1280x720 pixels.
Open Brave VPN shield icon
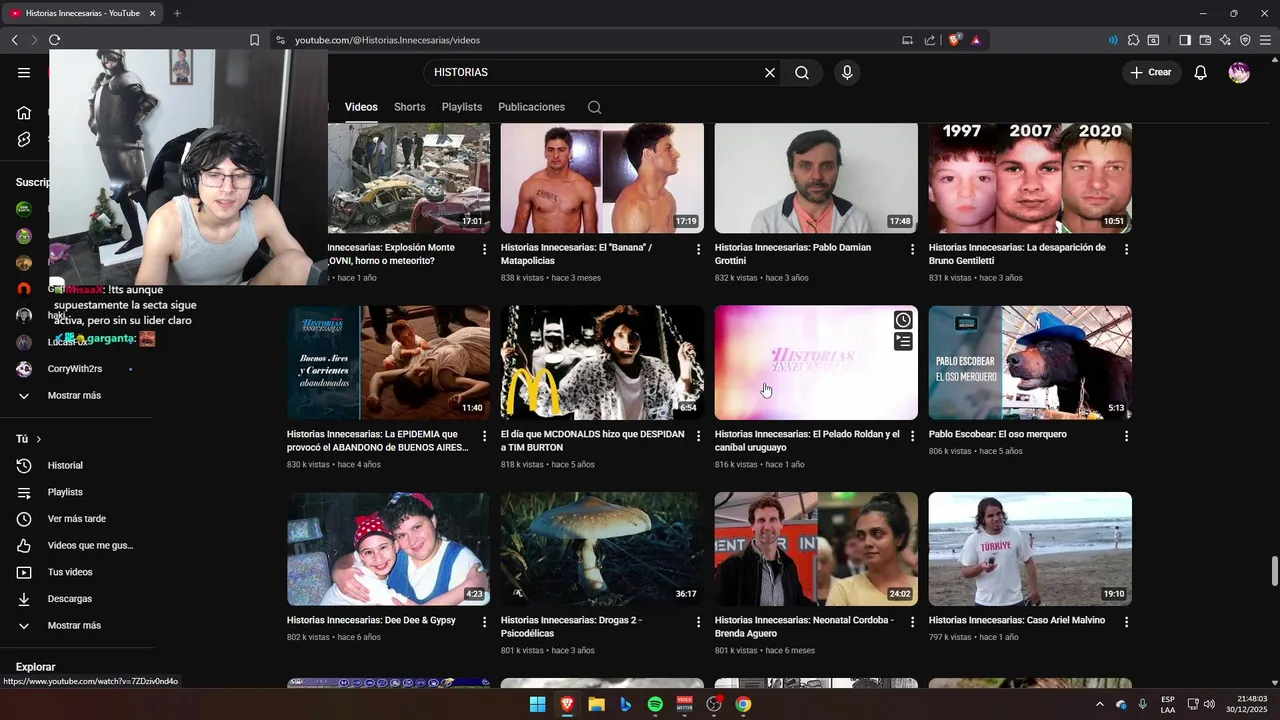pos(1245,40)
